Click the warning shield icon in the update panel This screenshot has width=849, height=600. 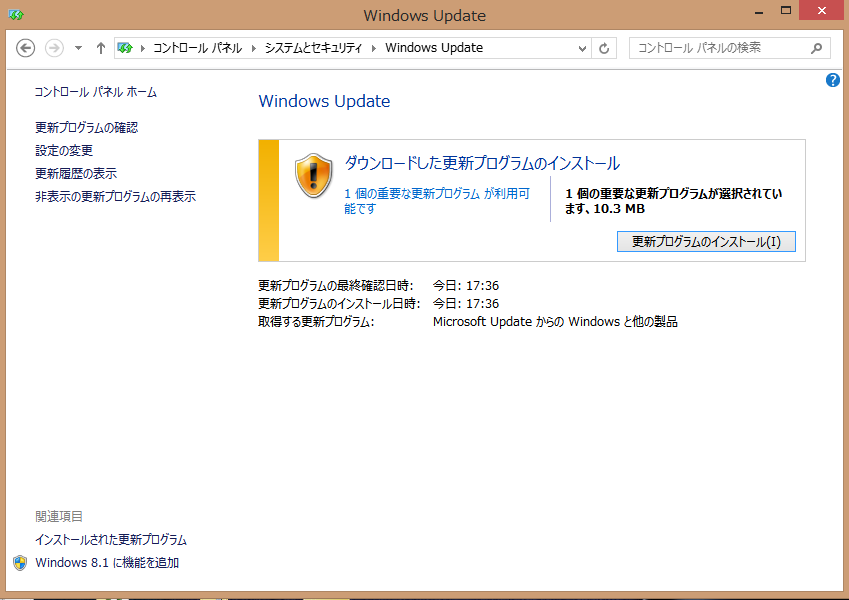click(x=314, y=175)
